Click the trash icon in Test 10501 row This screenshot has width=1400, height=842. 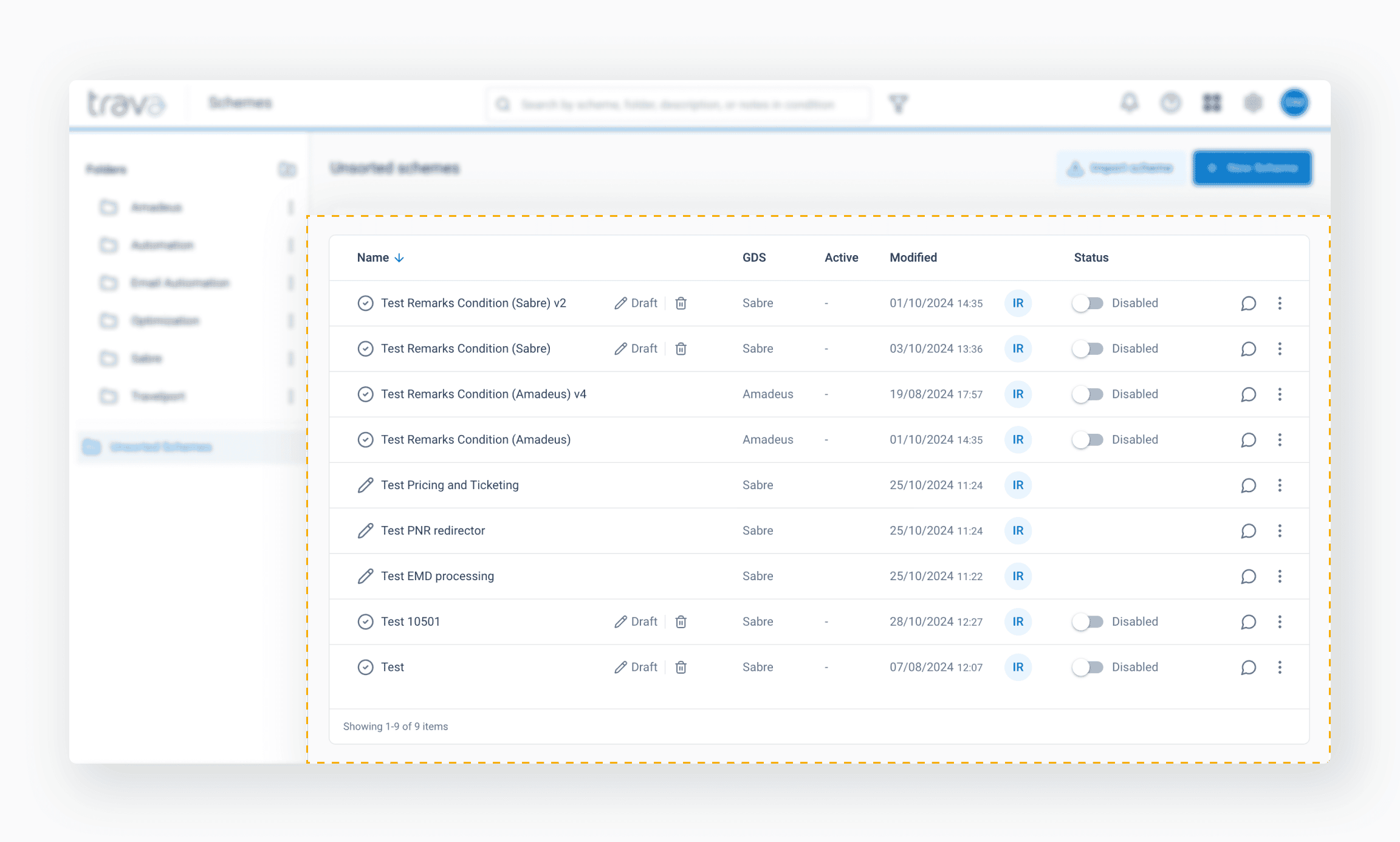(x=681, y=621)
